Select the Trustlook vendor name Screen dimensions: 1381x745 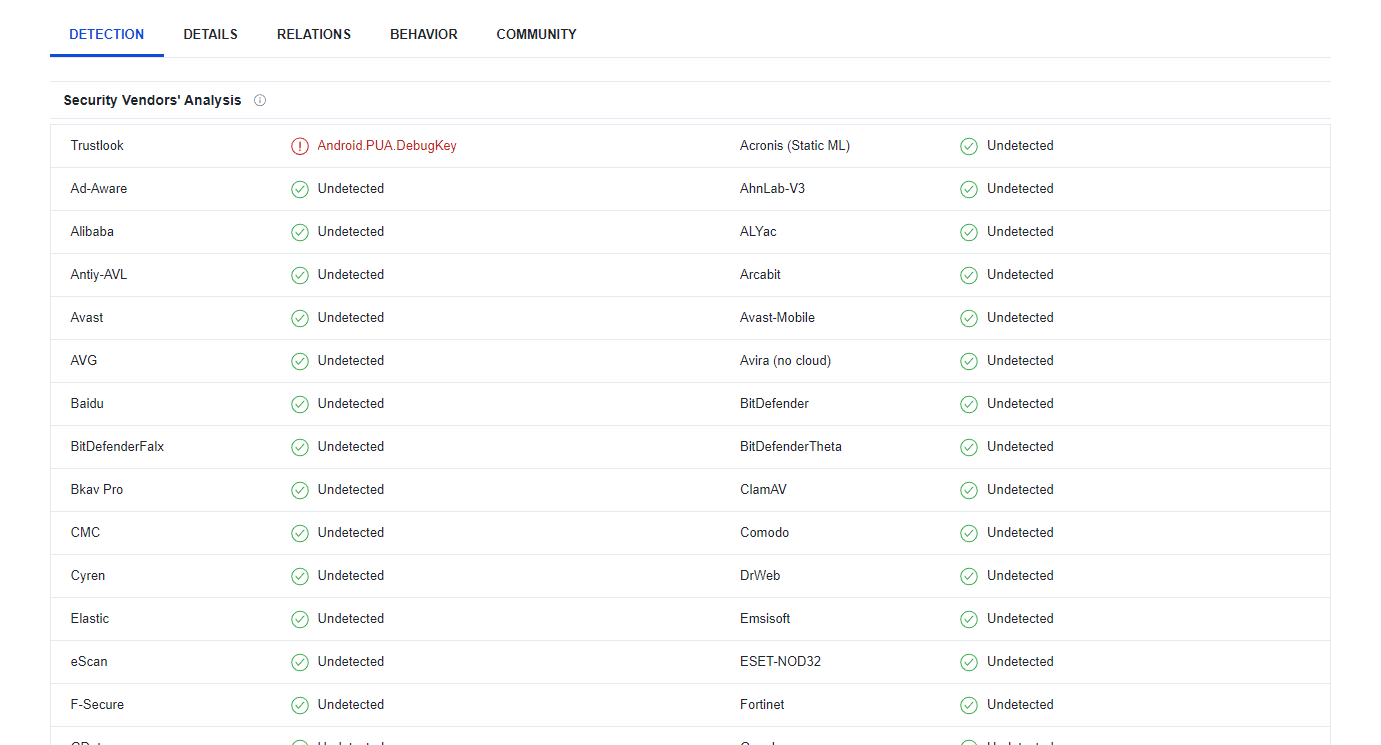[x=97, y=146]
